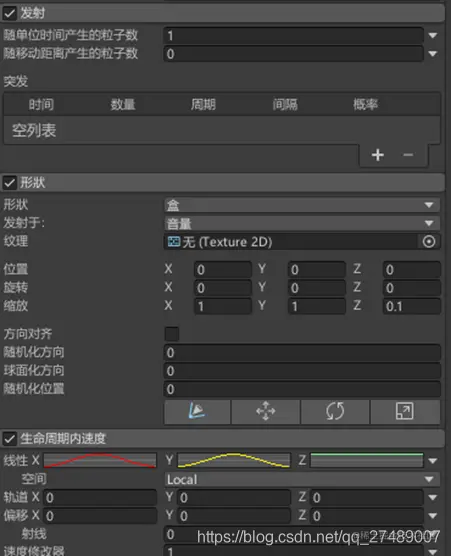This screenshot has width=451, height=556.
Task: Collapse the 发射 module header bar
Action: point(222,13)
